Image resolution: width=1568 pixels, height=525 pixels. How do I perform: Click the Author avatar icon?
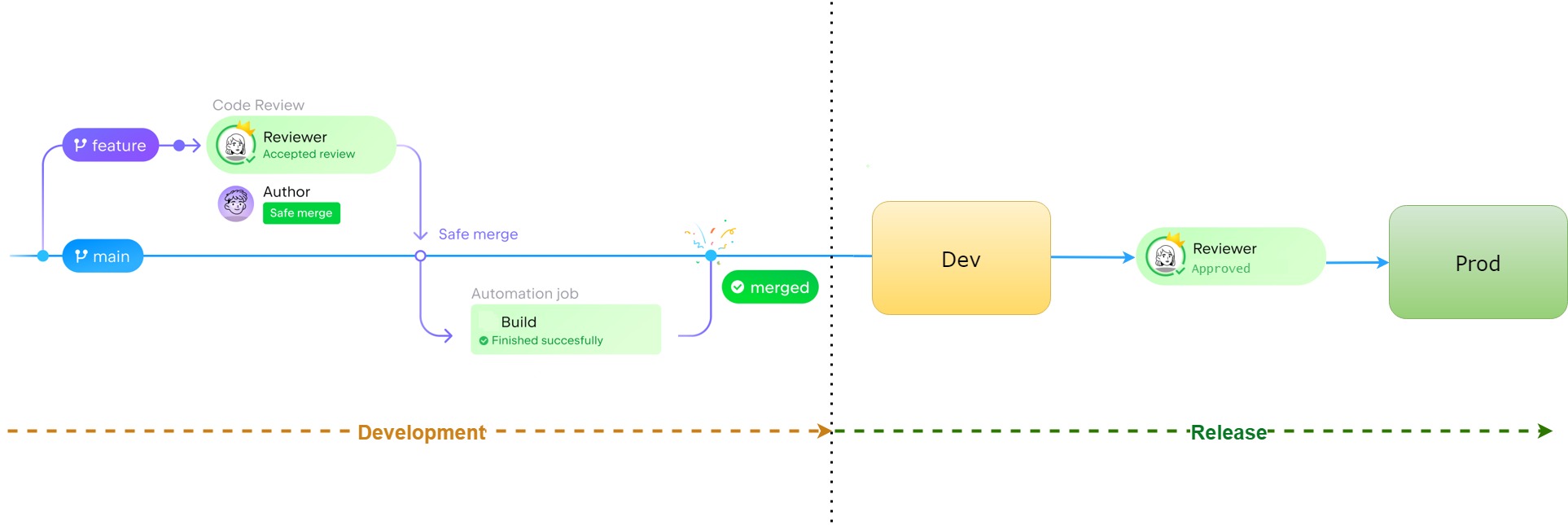click(x=236, y=203)
